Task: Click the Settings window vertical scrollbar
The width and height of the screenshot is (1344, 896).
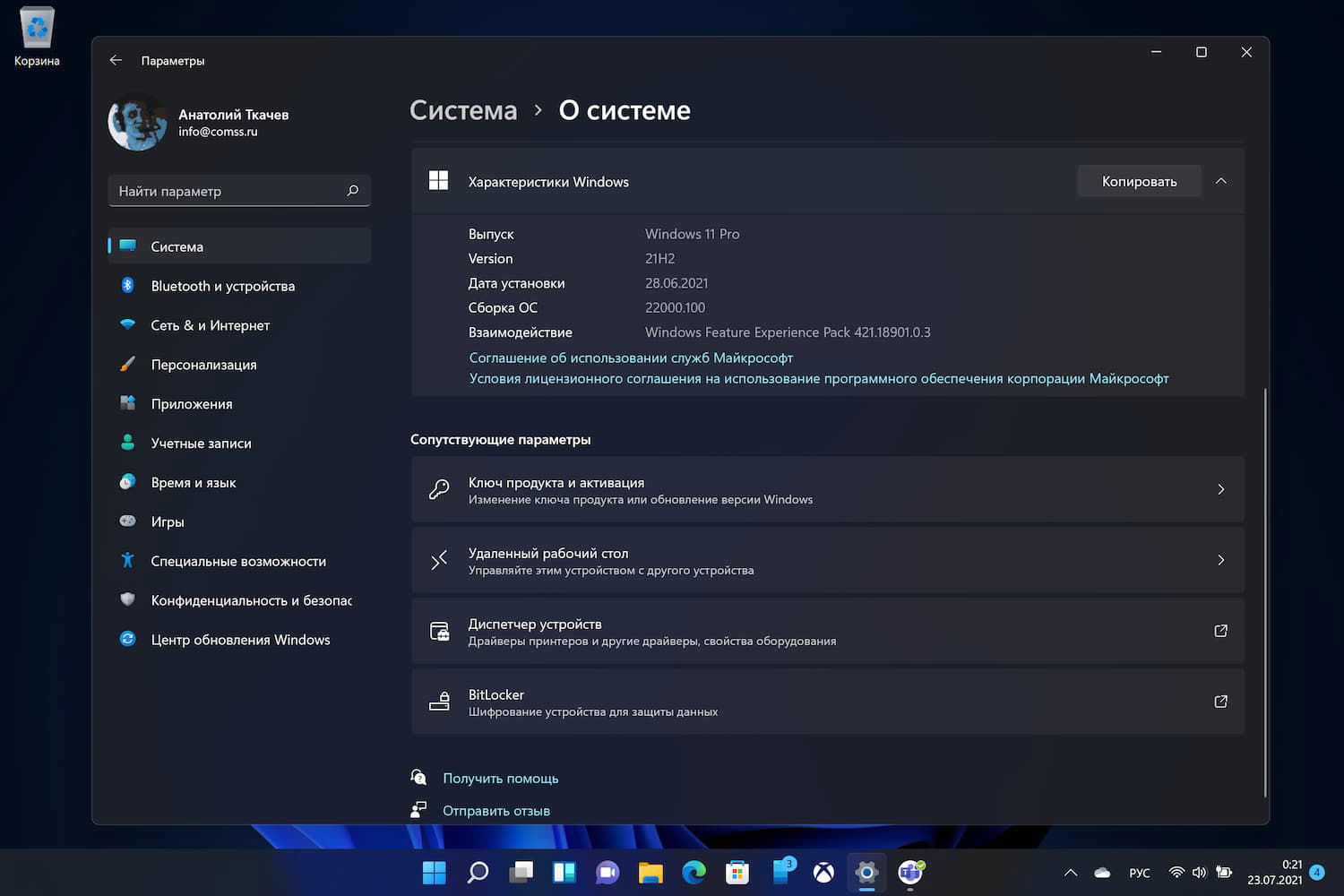Action: click(x=1265, y=591)
